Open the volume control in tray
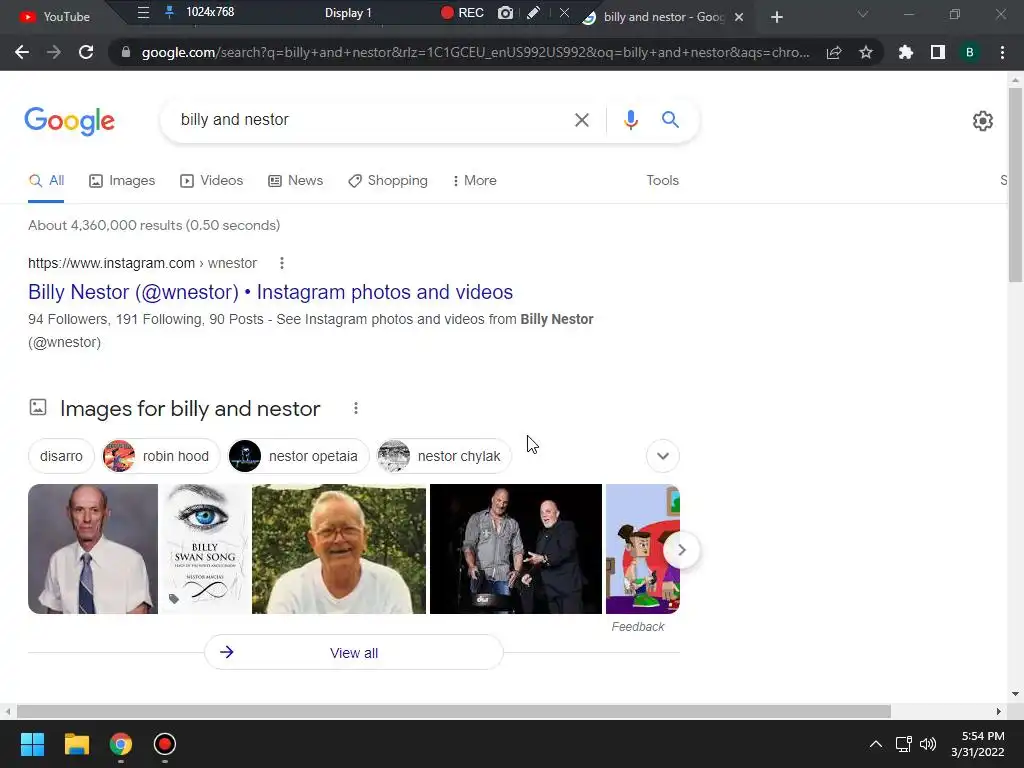Viewport: 1024px width, 768px height. tap(927, 744)
